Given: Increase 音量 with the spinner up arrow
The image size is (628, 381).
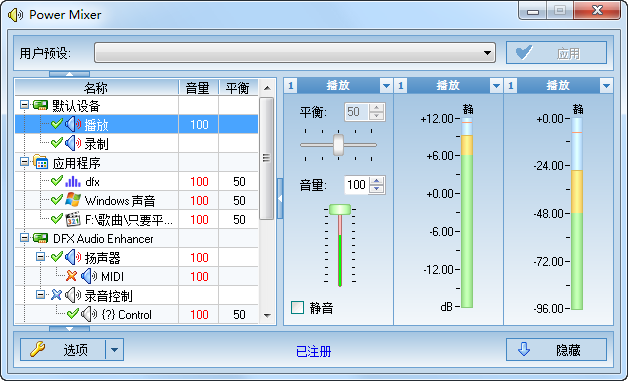Looking at the screenshot, I should pyautogui.click(x=376, y=181).
